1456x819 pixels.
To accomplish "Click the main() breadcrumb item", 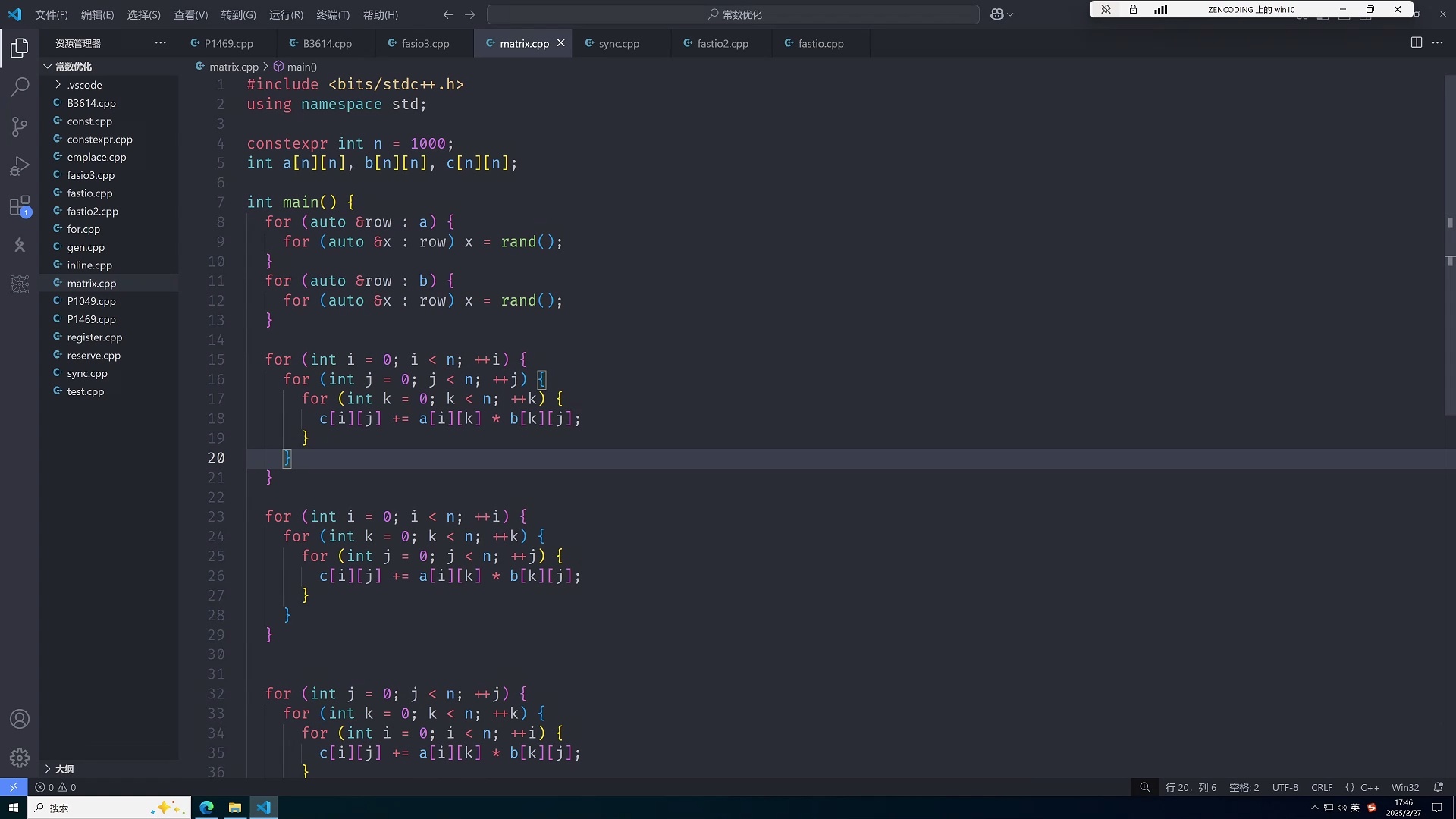I will pos(295,67).
